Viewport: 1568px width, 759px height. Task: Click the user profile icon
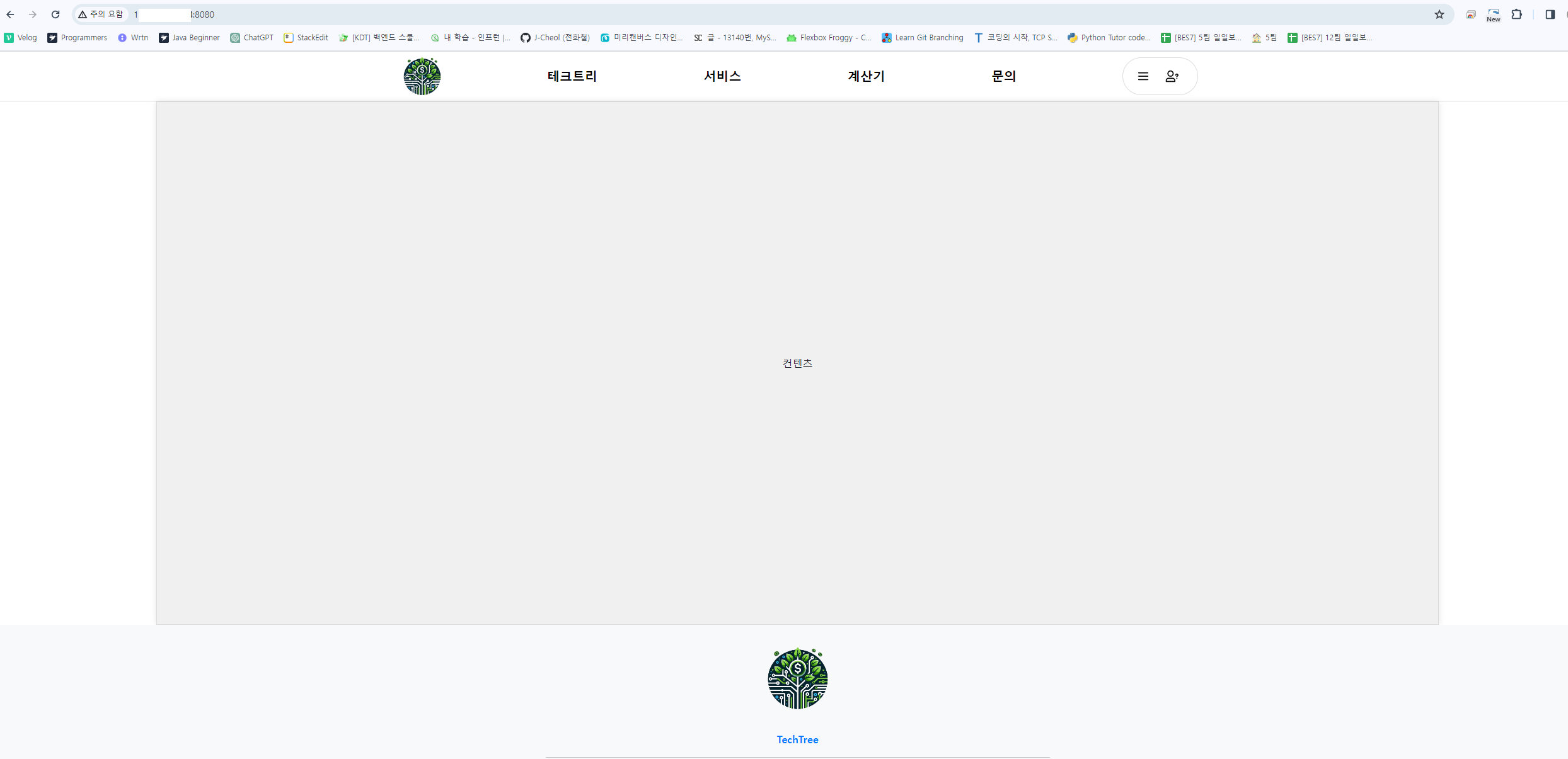(x=1172, y=76)
